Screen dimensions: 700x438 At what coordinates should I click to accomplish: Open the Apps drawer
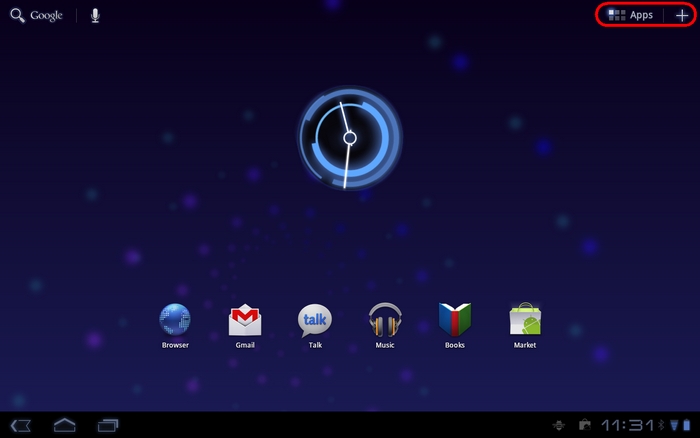click(x=630, y=15)
